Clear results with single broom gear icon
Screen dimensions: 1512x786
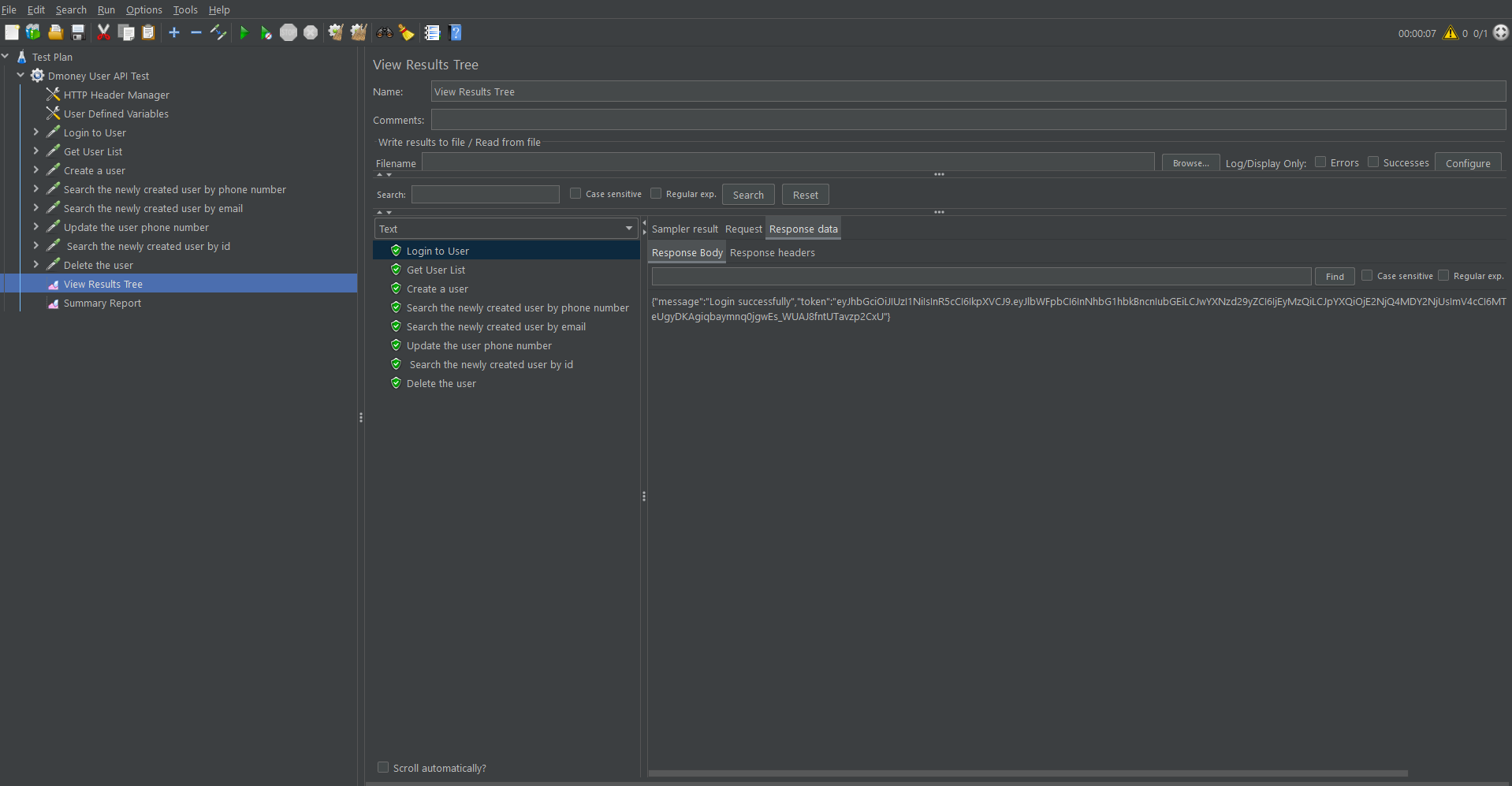point(336,32)
